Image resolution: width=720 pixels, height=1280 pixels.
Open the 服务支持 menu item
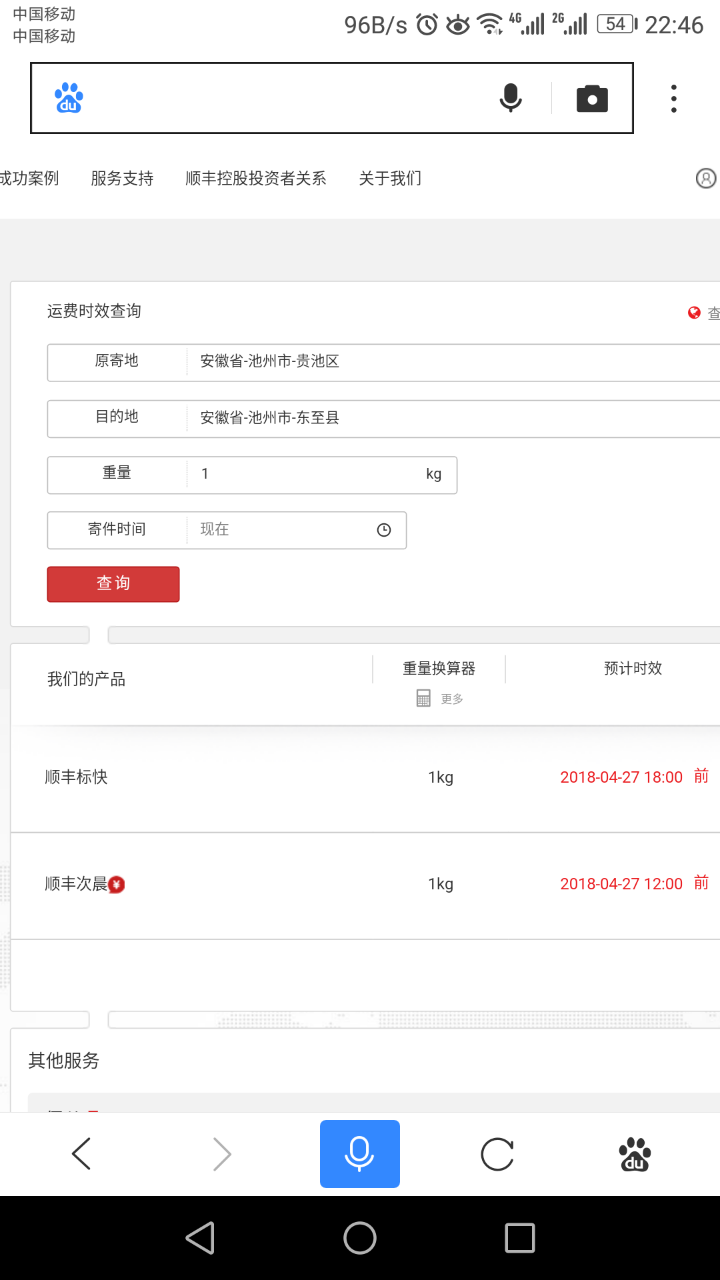click(x=122, y=179)
